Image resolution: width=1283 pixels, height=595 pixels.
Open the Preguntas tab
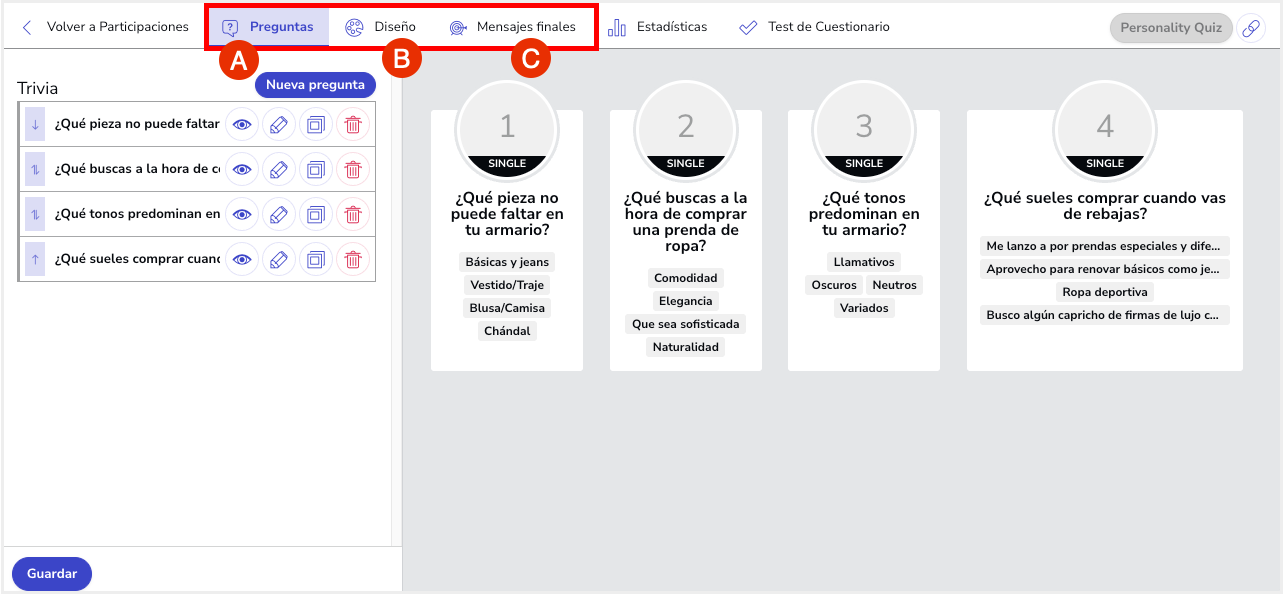(x=268, y=27)
